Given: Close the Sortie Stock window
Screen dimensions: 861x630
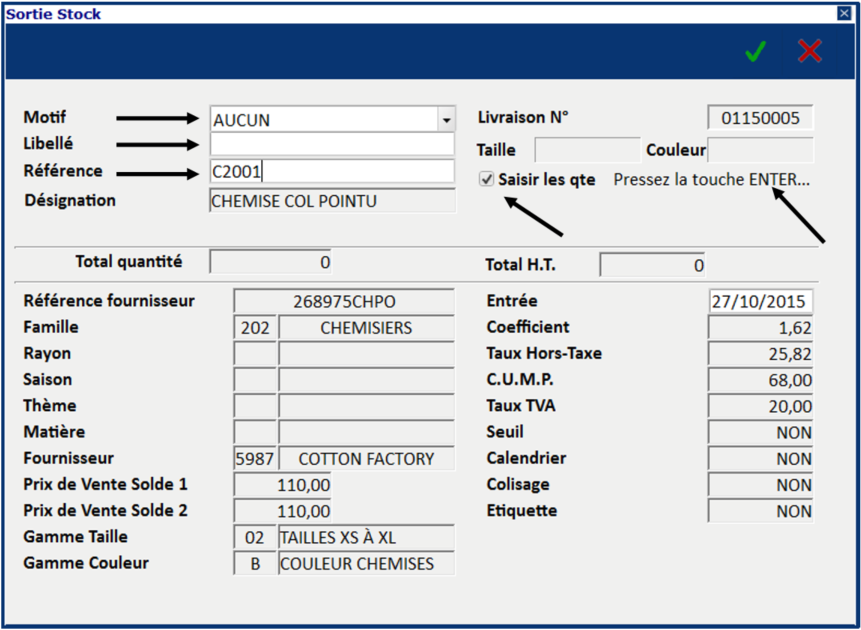Looking at the screenshot, I should [x=844, y=14].
